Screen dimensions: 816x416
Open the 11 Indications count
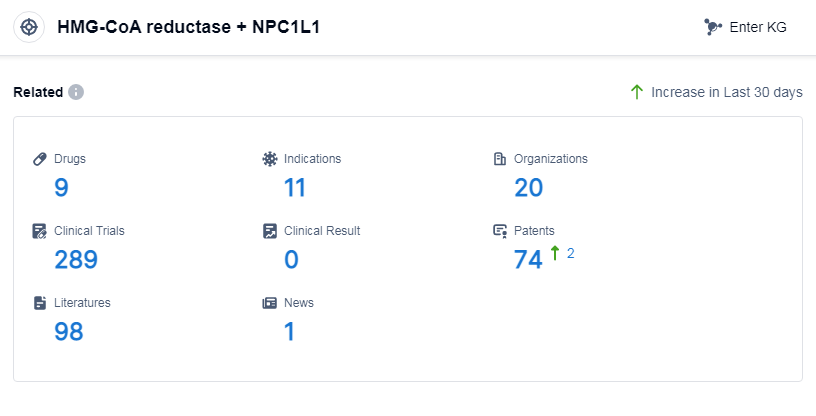(294, 188)
